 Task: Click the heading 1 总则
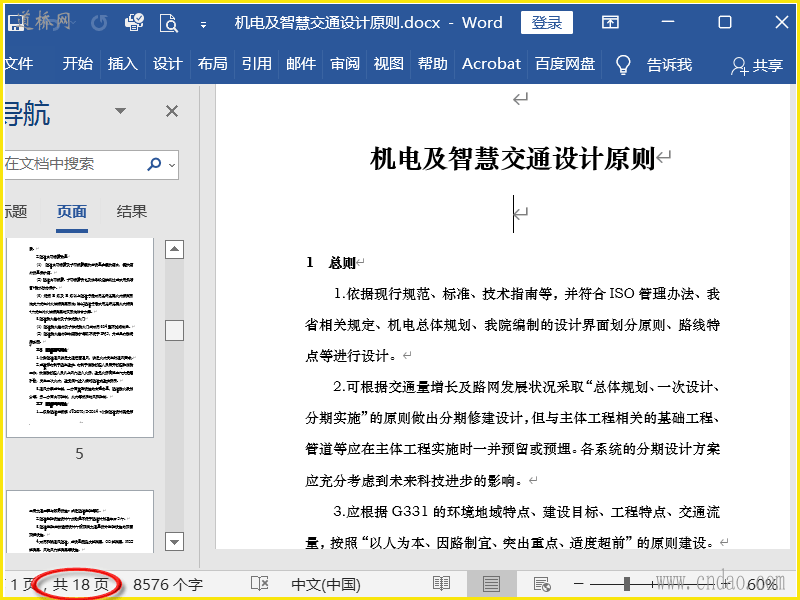pos(331,263)
